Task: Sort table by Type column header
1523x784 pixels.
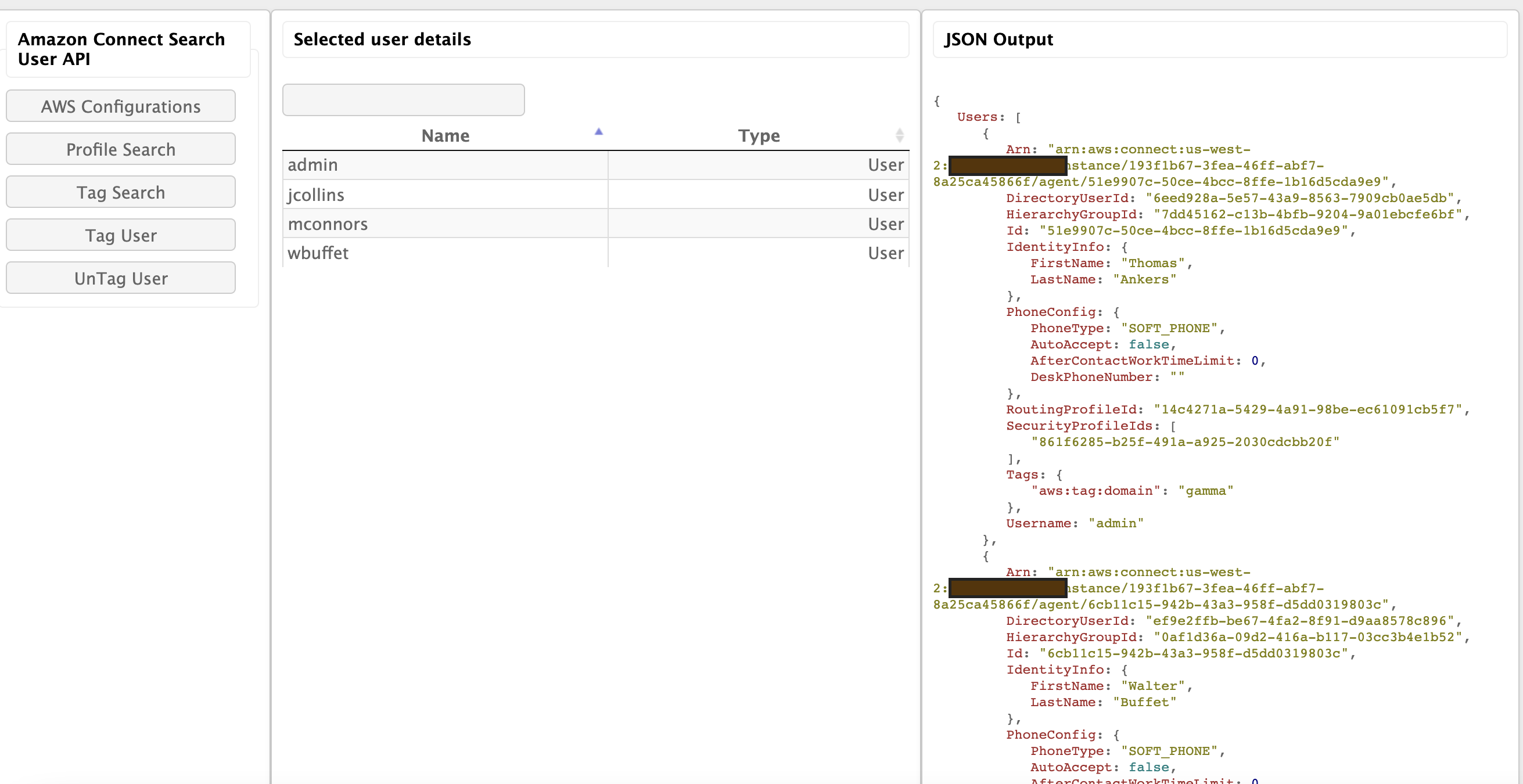Action: click(x=759, y=136)
